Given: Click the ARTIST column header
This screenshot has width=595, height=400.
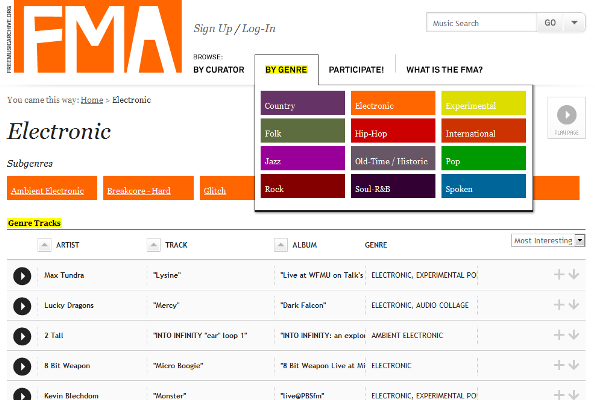Looking at the screenshot, I should tap(68, 245).
